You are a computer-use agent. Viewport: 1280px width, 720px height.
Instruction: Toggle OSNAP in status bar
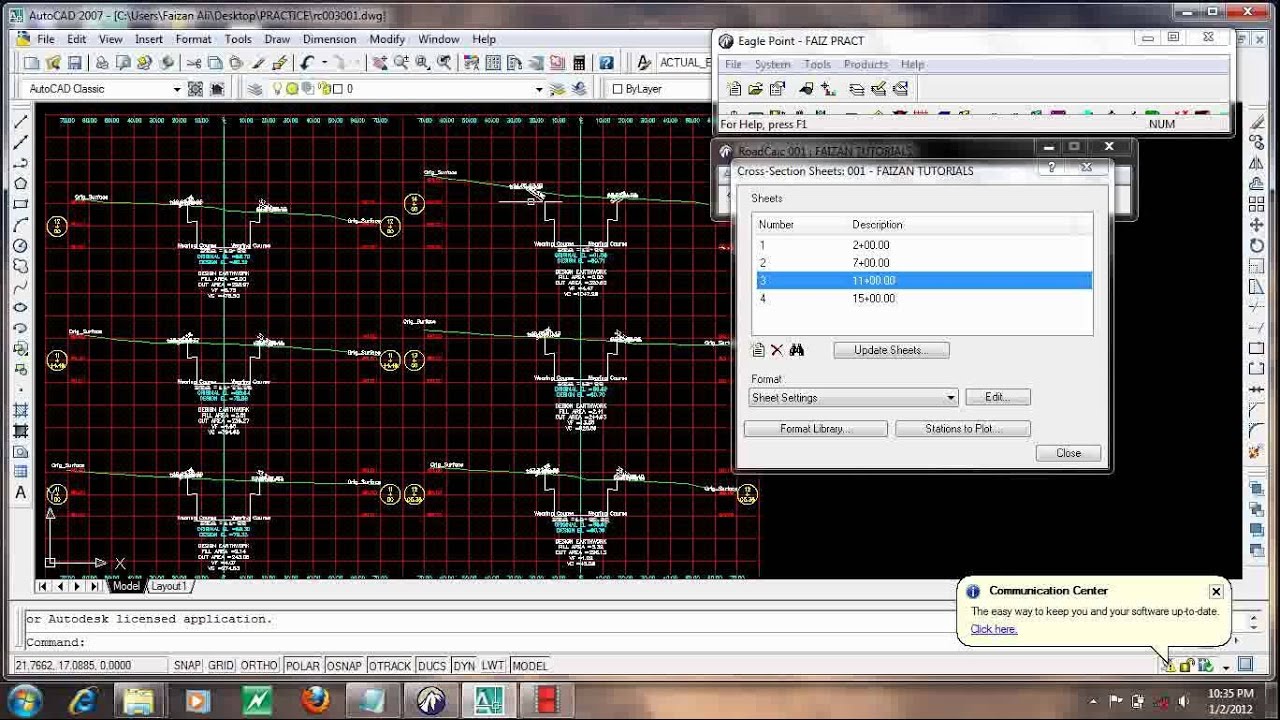tap(344, 666)
